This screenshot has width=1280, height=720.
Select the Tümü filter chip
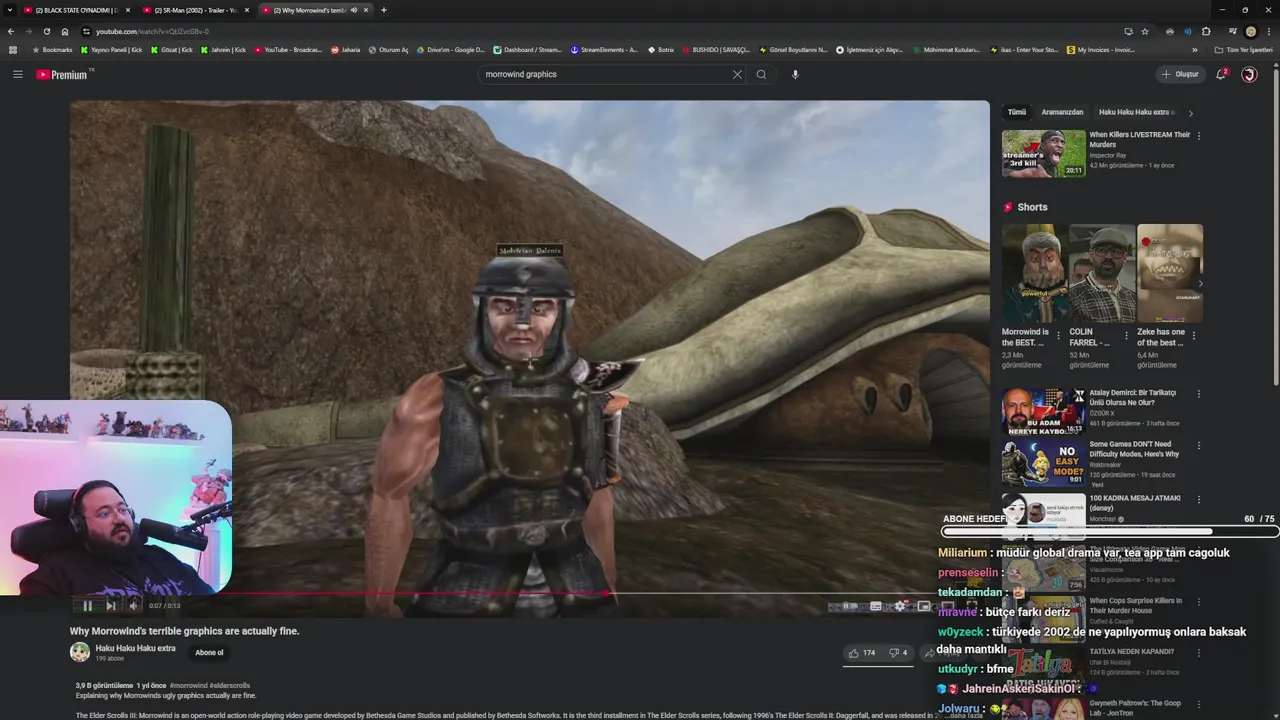1017,112
